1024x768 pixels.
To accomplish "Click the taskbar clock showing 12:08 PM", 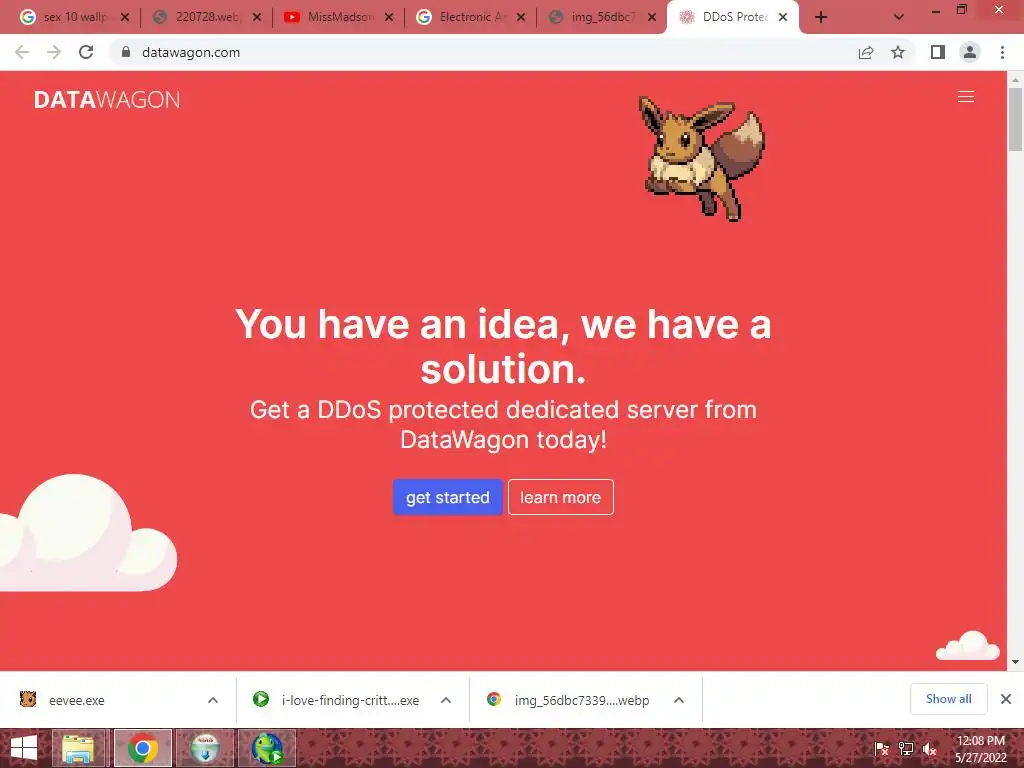I will coord(981,749).
